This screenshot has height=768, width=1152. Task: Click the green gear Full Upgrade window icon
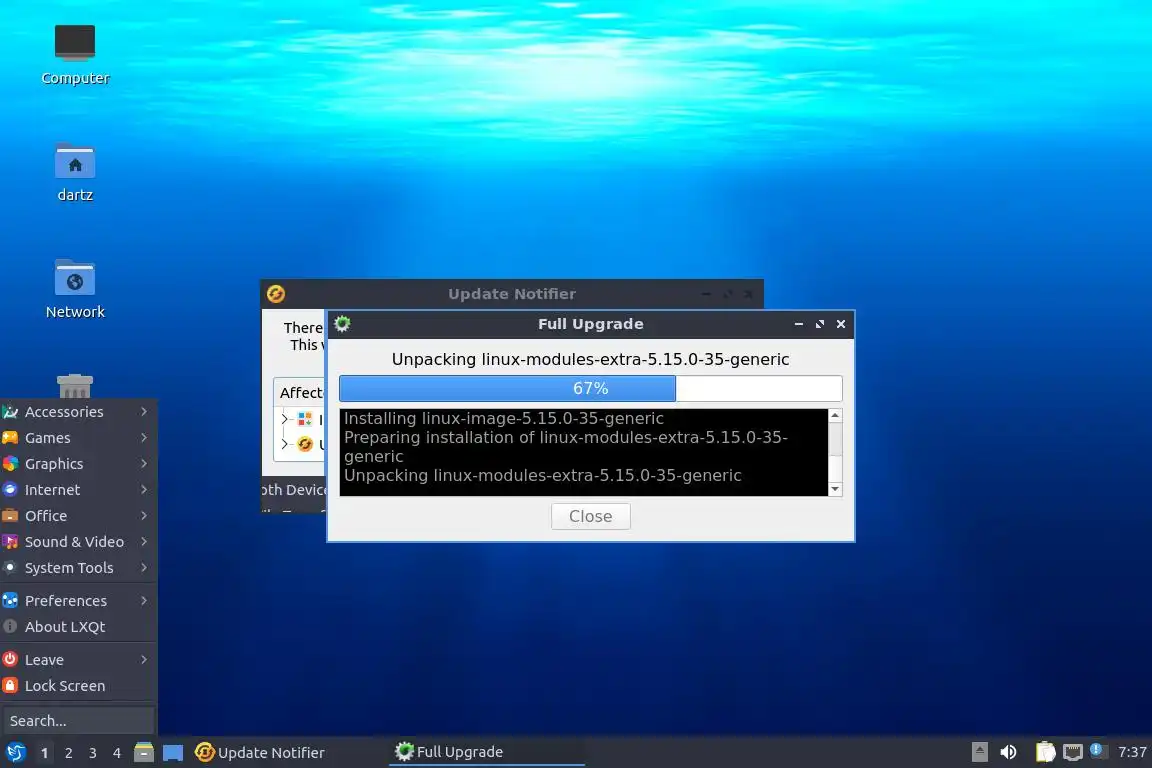click(x=342, y=323)
